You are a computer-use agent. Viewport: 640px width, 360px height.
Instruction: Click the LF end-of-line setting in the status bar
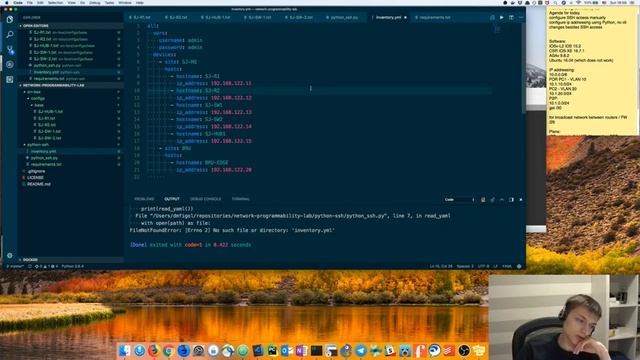[x=496, y=266]
